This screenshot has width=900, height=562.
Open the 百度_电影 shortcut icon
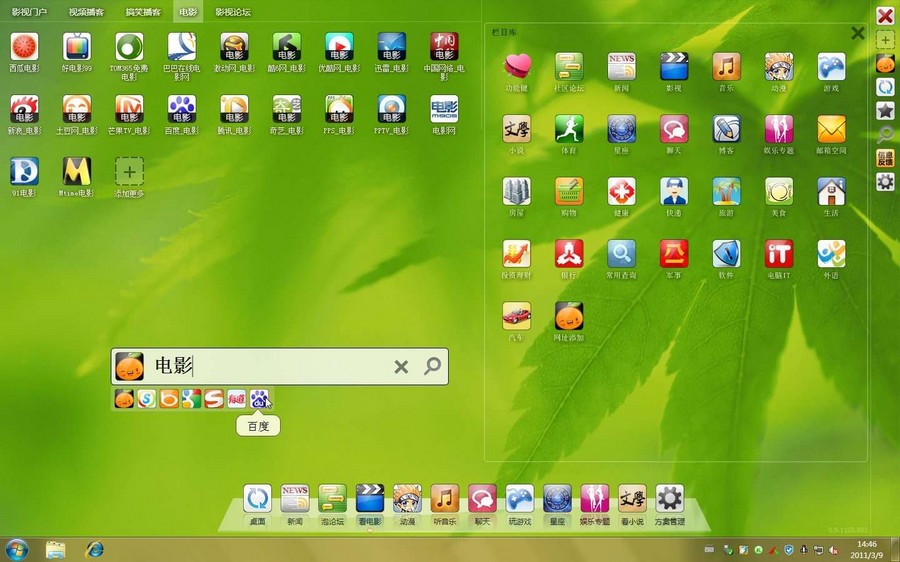[181, 109]
